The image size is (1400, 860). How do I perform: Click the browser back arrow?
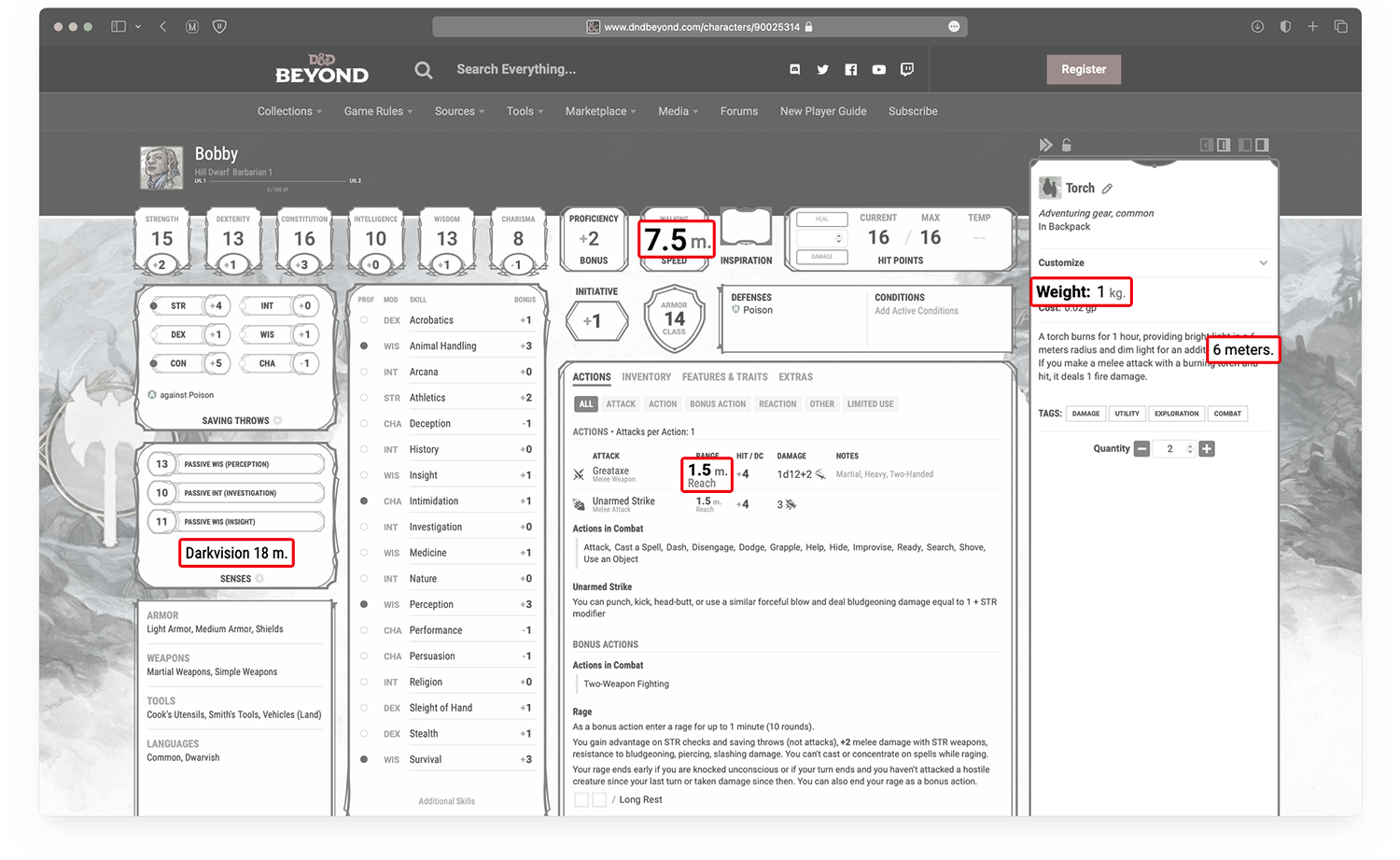[x=163, y=26]
